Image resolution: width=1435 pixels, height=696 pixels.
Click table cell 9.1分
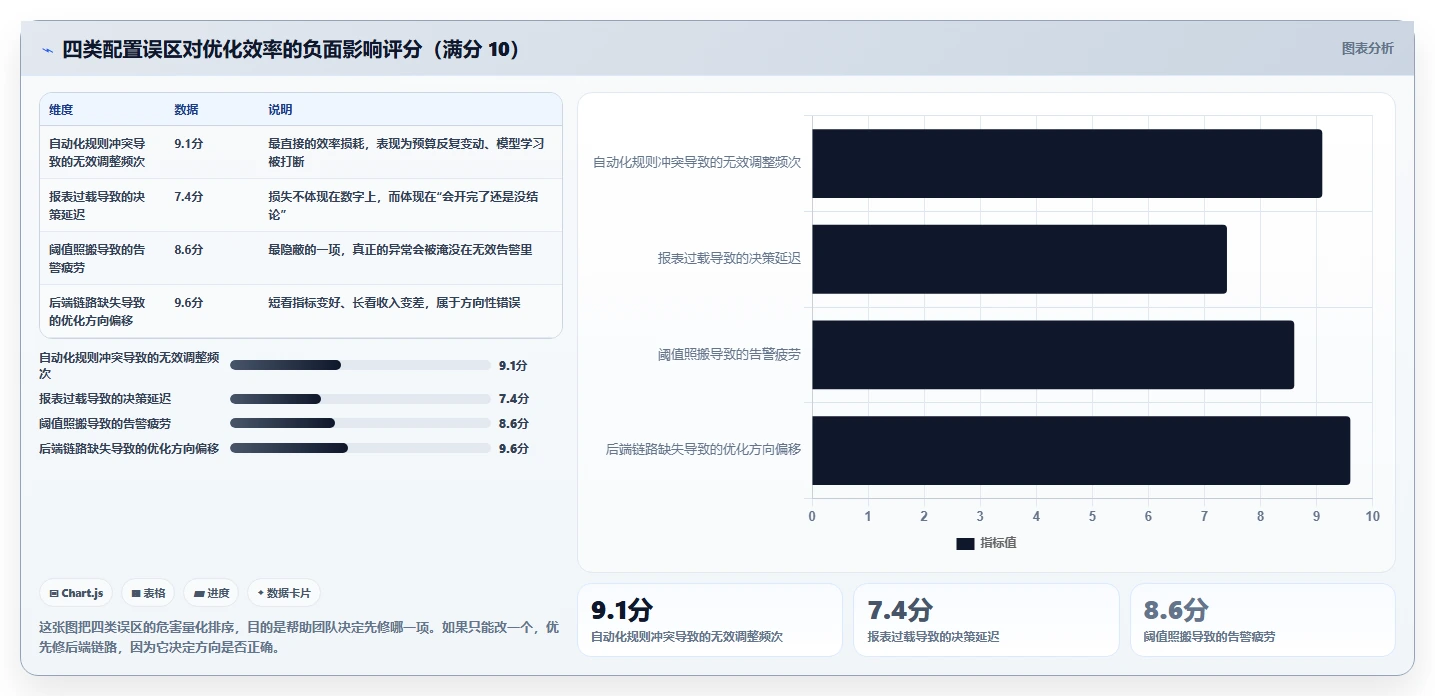188,144
